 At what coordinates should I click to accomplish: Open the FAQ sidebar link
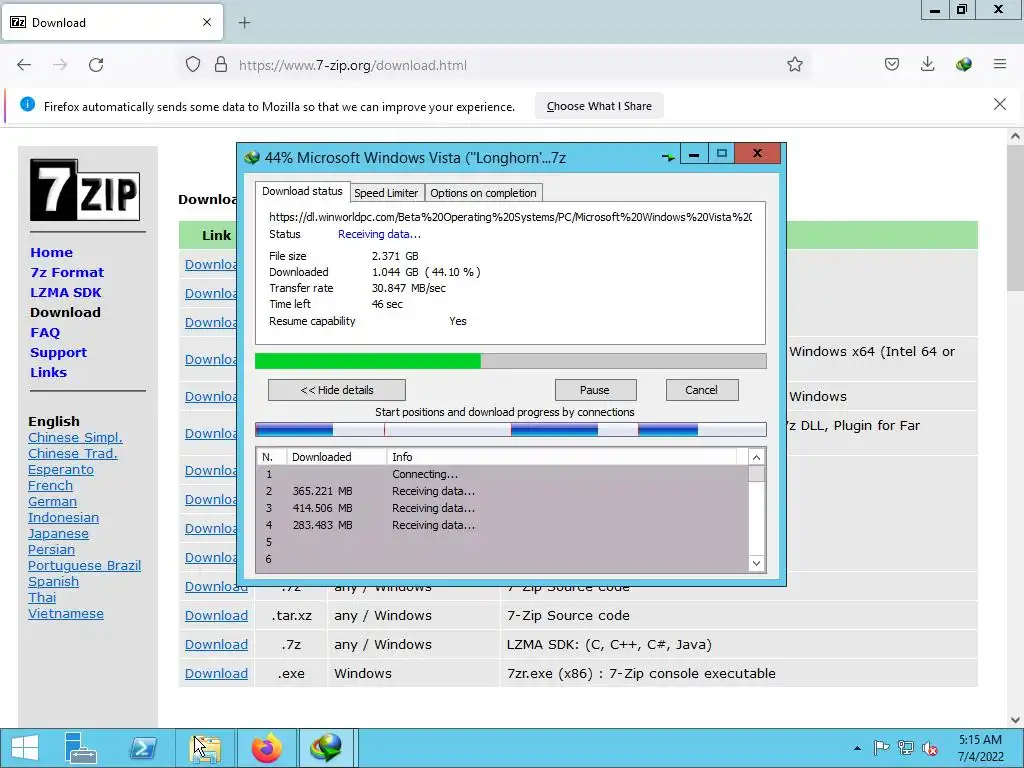(x=45, y=332)
